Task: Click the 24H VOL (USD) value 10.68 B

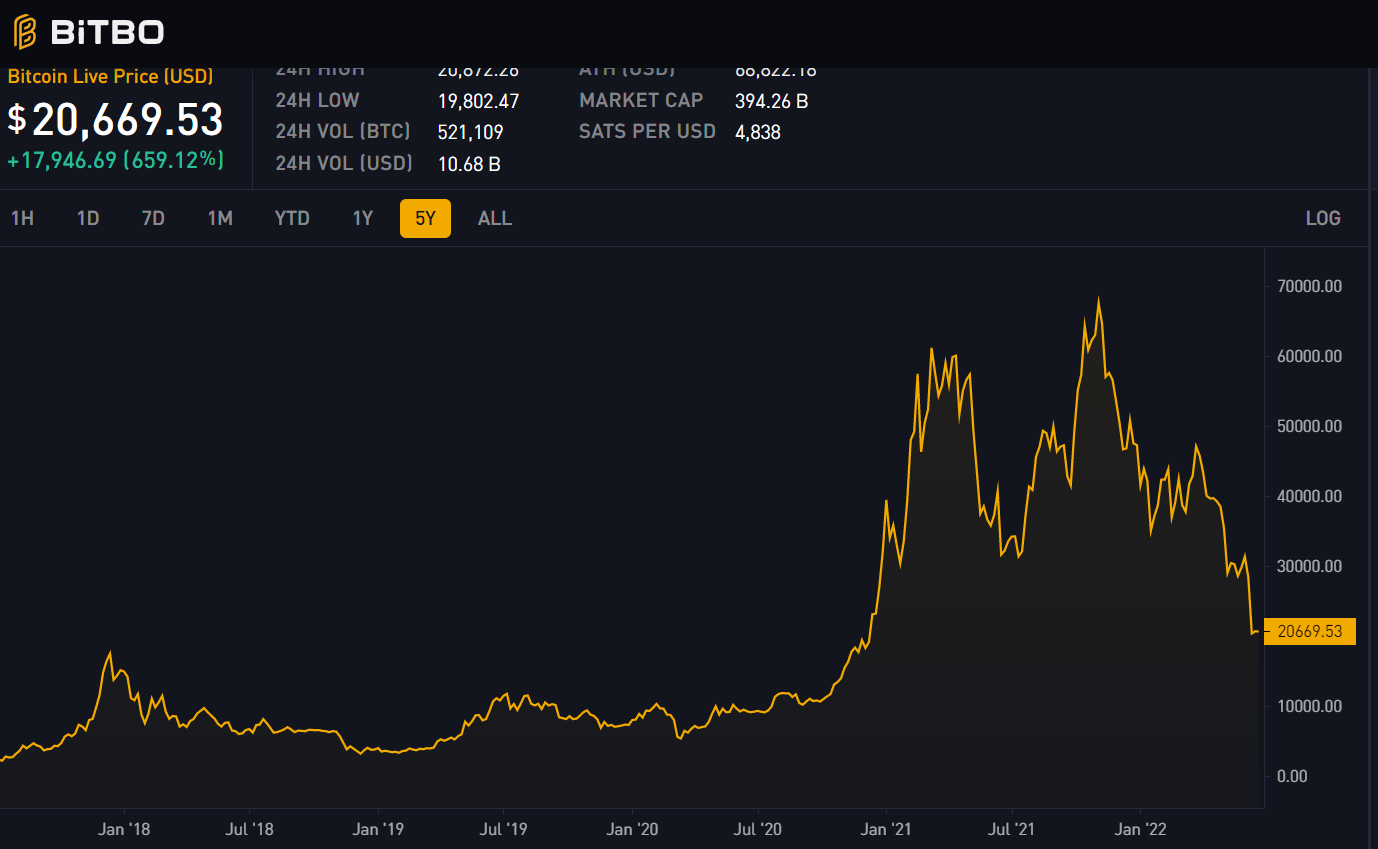Action: coord(469,163)
